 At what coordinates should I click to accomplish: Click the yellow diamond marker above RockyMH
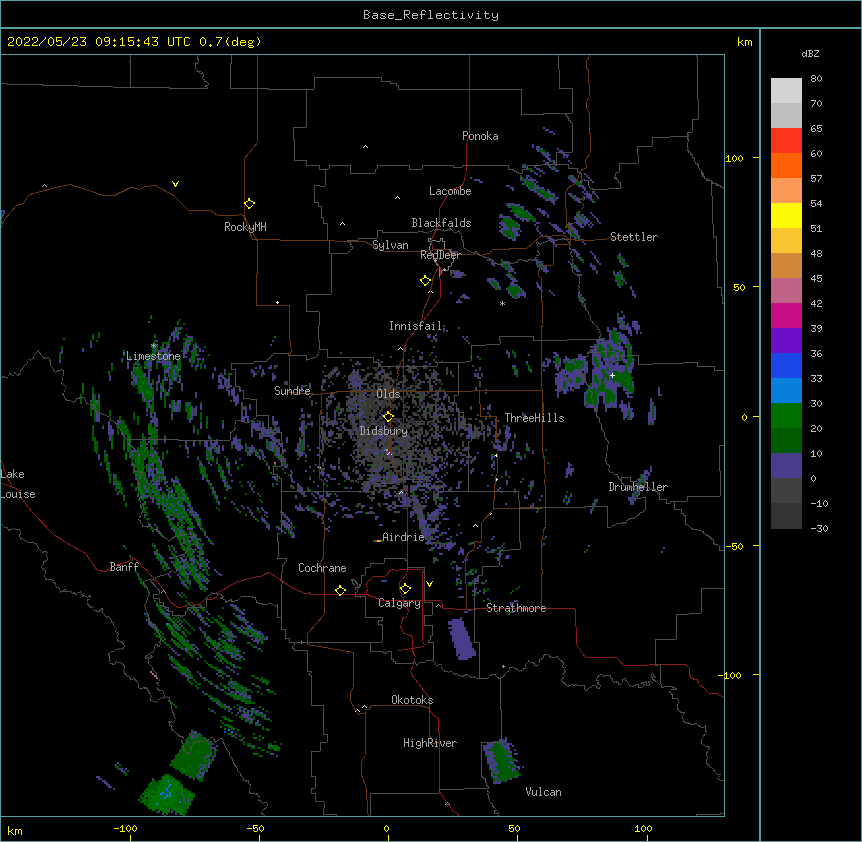(x=250, y=204)
